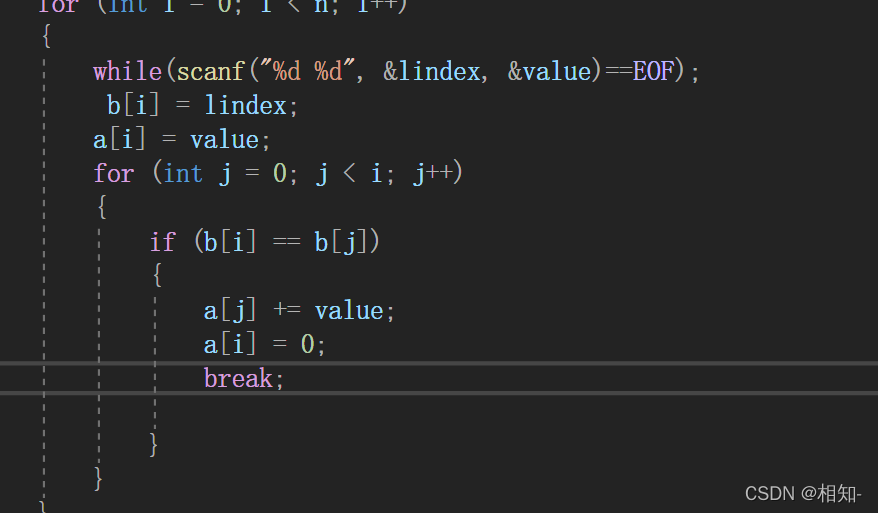Click the while(scanf("%d %d" line
Image resolution: width=878 pixels, height=513 pixels.
click(396, 72)
